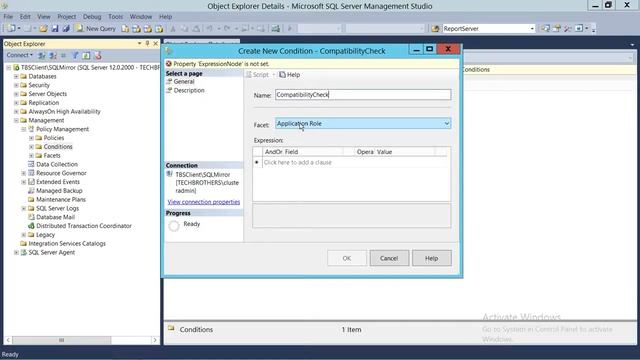Select Data Collection in the tree
Image resolution: width=640 pixels, height=360 pixels.
pyautogui.click(x=57, y=164)
